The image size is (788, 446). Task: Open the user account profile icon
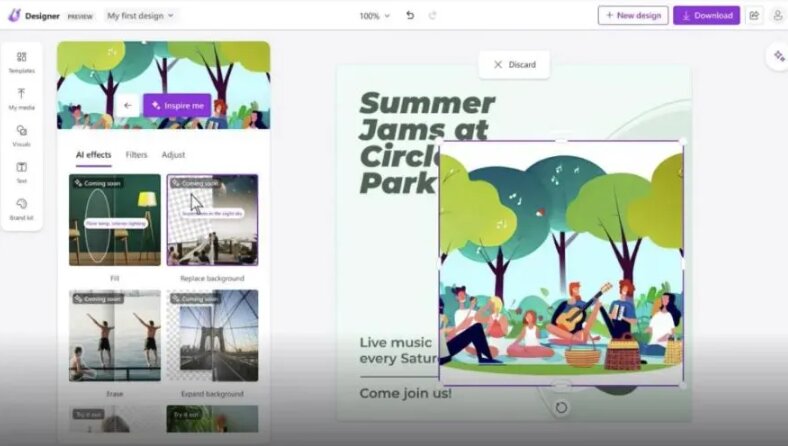(x=777, y=16)
